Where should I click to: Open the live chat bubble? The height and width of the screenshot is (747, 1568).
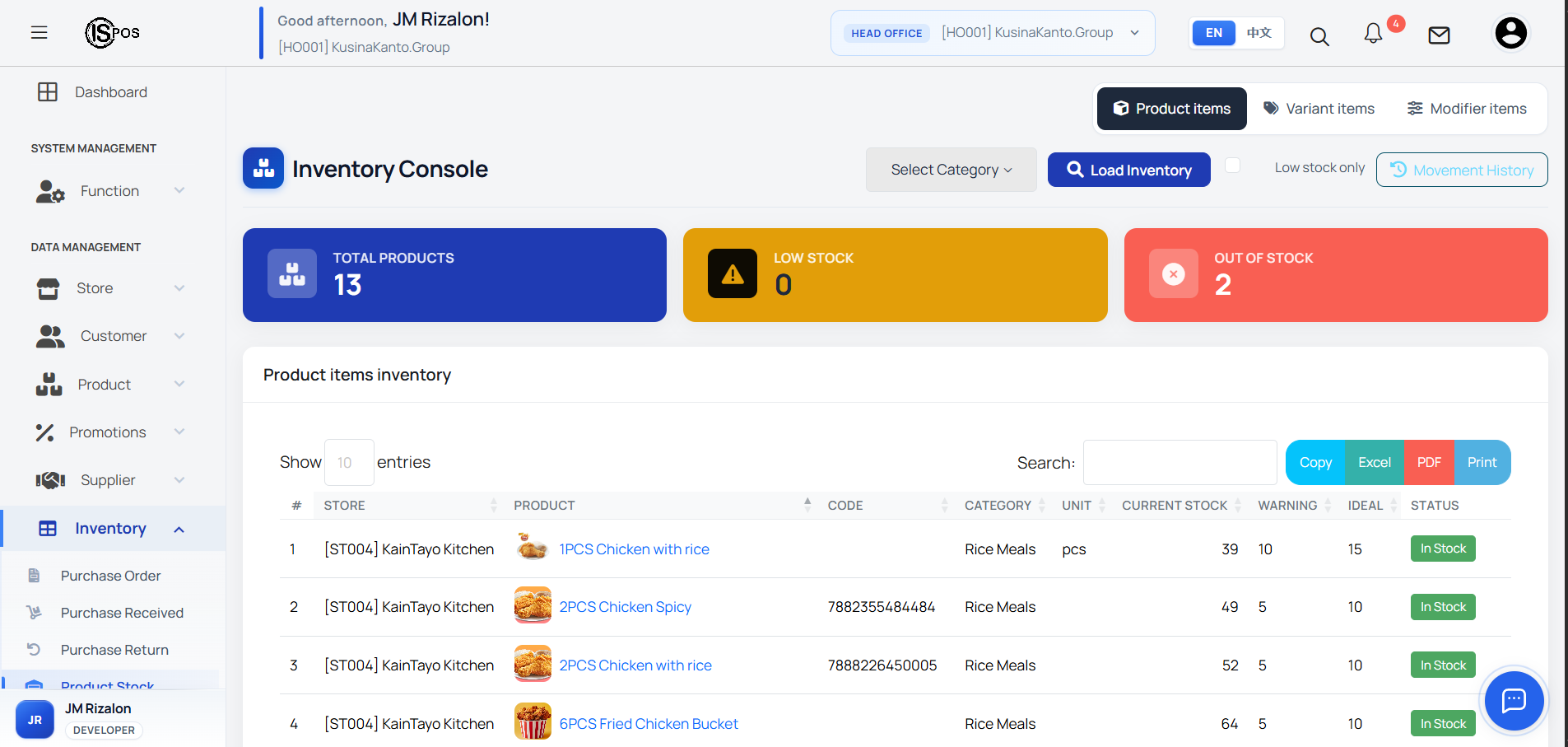point(1514,701)
